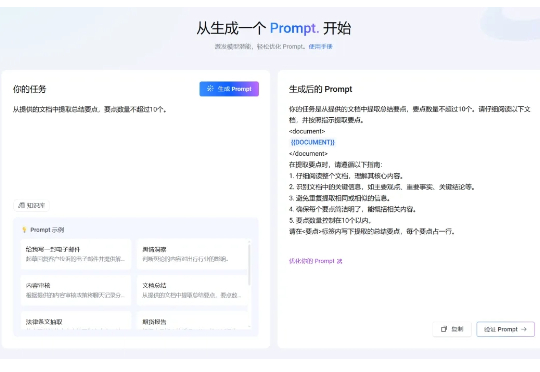The width and height of the screenshot is (540, 372).
Task: Click the purple Prompt optimization link
Action: point(315,261)
